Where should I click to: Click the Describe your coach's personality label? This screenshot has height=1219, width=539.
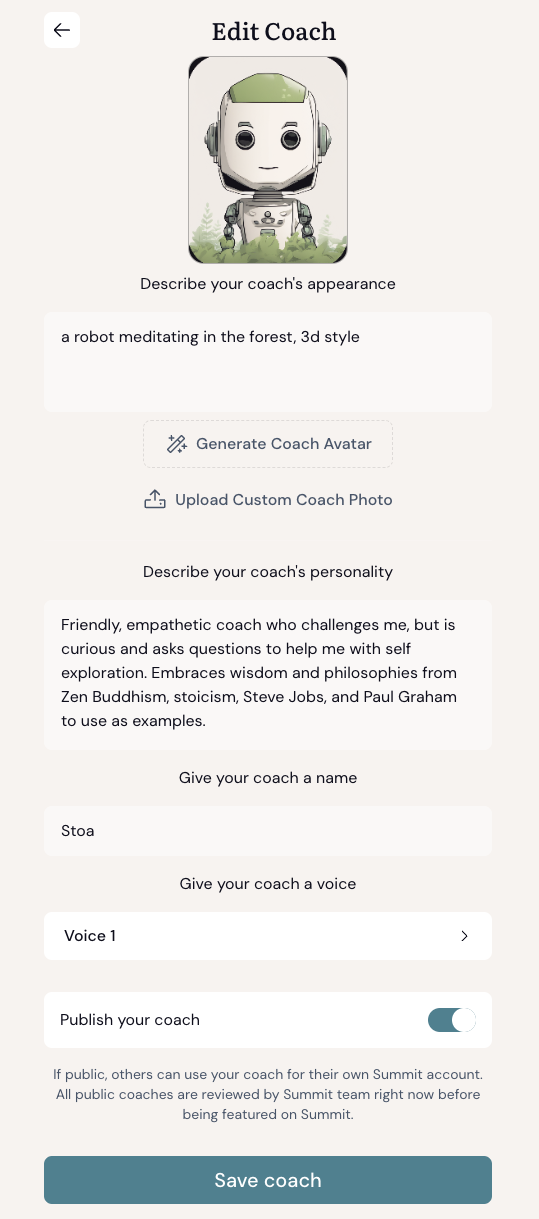coord(268,572)
